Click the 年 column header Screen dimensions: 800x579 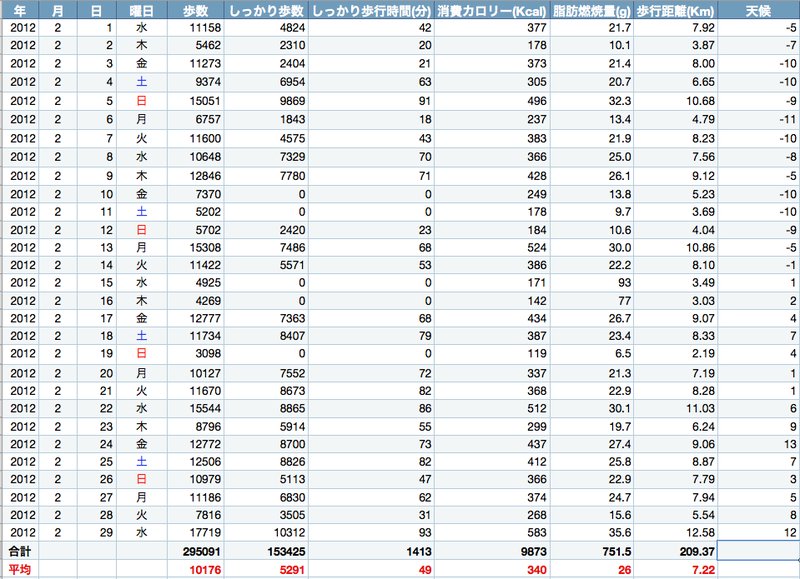pyautogui.click(x=19, y=11)
